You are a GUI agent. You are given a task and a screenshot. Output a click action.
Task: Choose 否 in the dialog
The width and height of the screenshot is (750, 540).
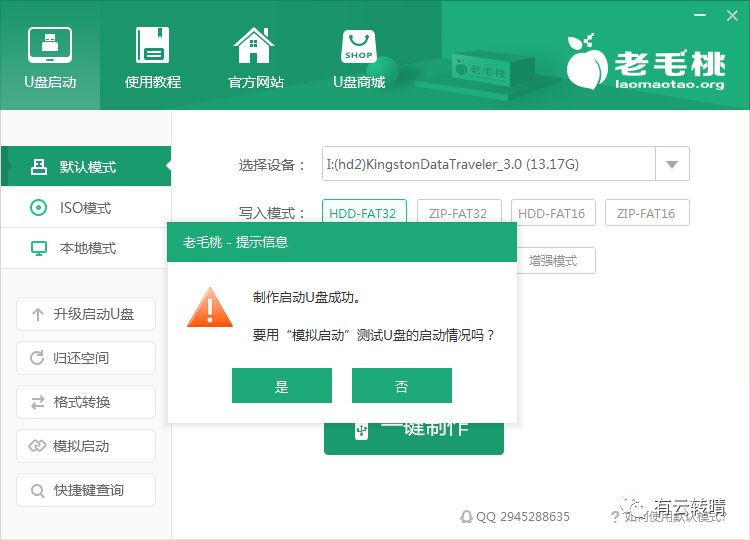point(402,386)
